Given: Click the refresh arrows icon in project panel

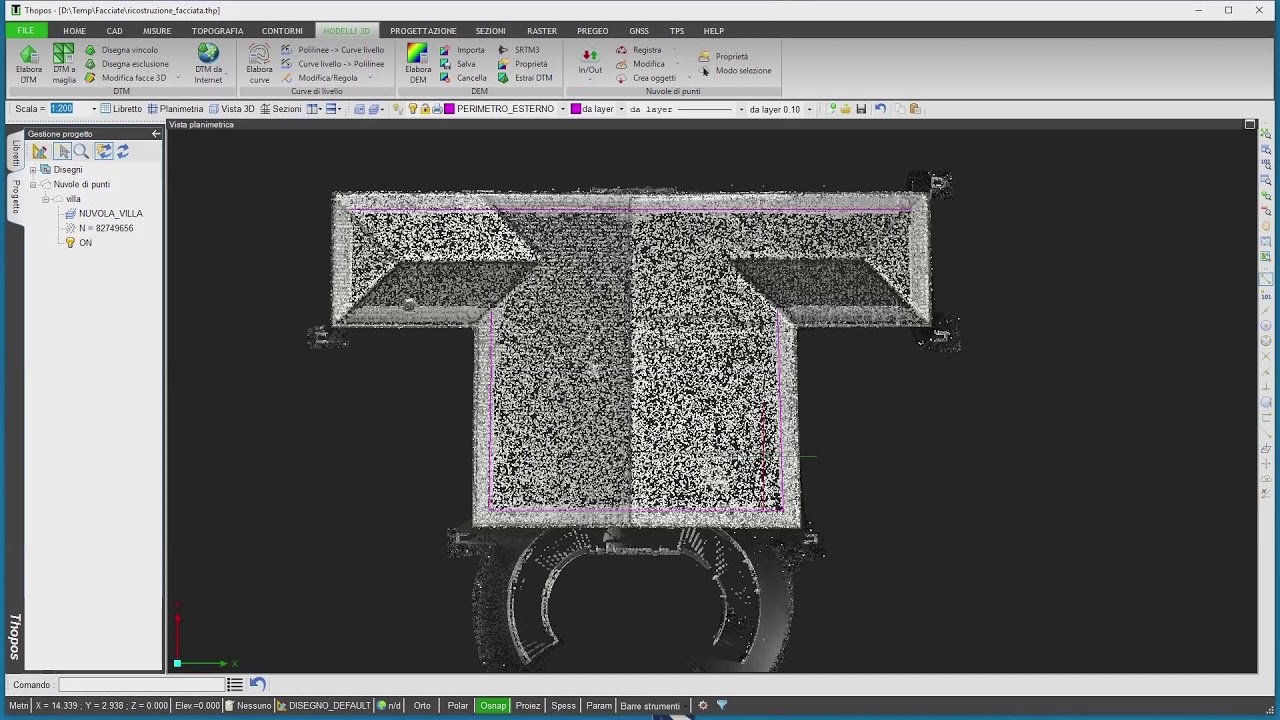Looking at the screenshot, I should point(123,151).
